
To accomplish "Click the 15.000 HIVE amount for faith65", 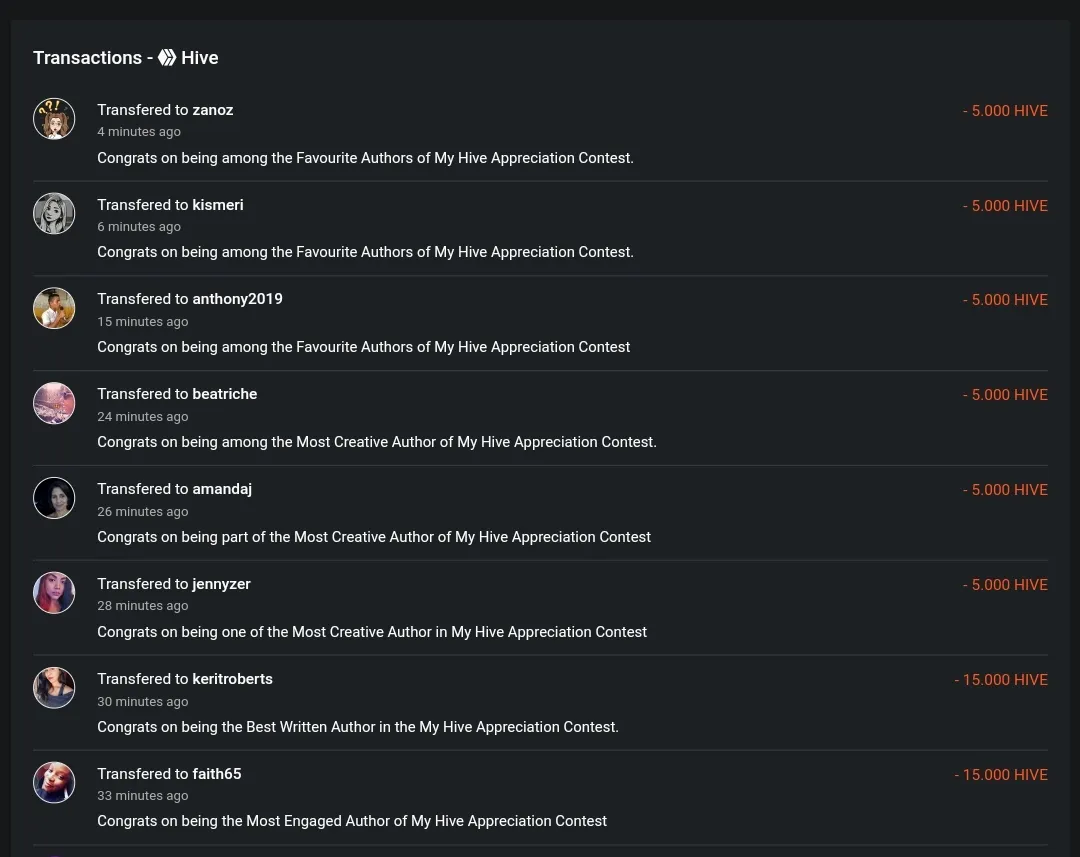I will 1001,775.
